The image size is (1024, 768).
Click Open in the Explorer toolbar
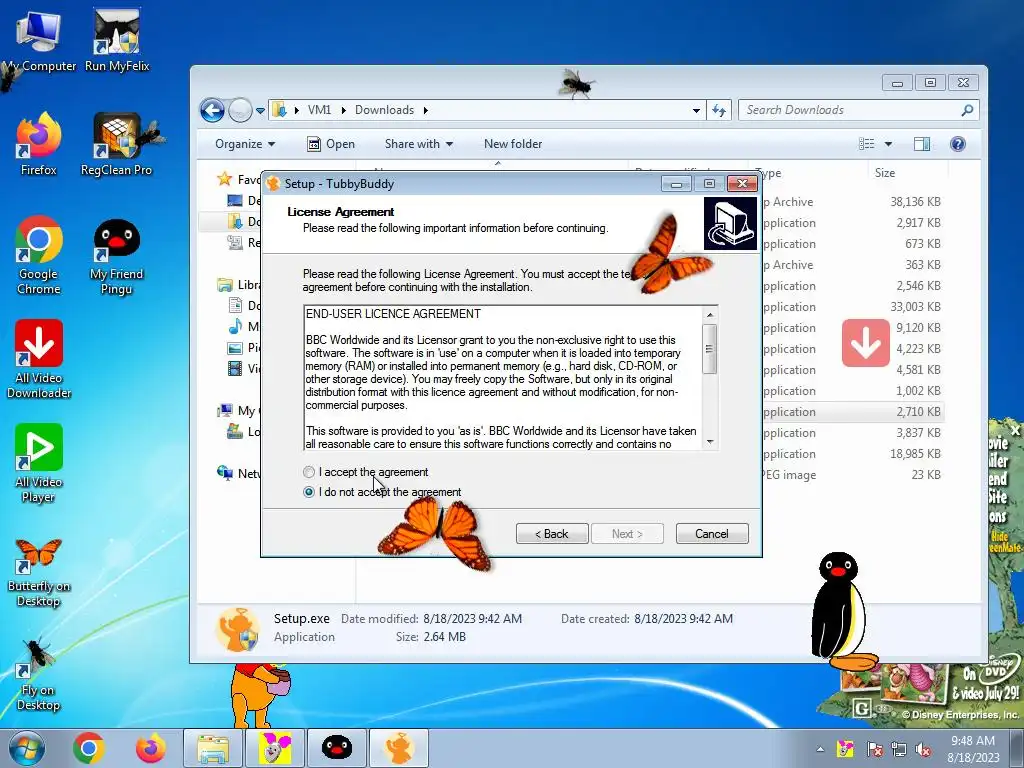[331, 144]
